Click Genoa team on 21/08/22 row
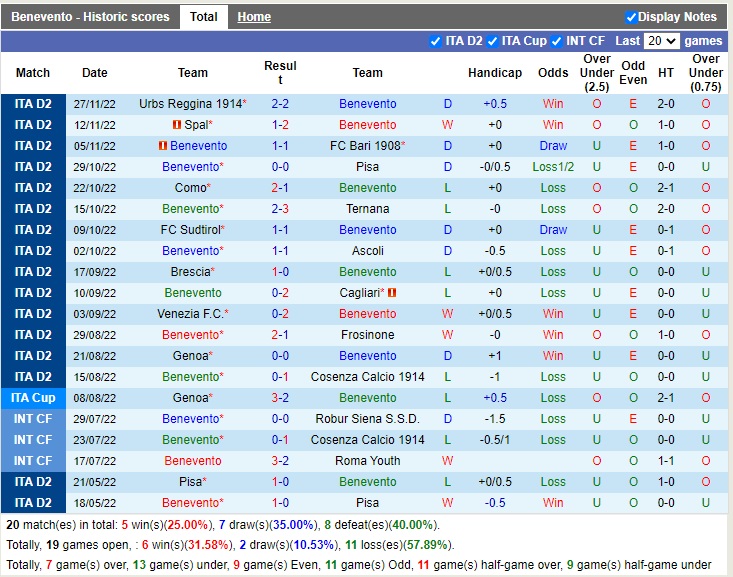 click(x=190, y=356)
